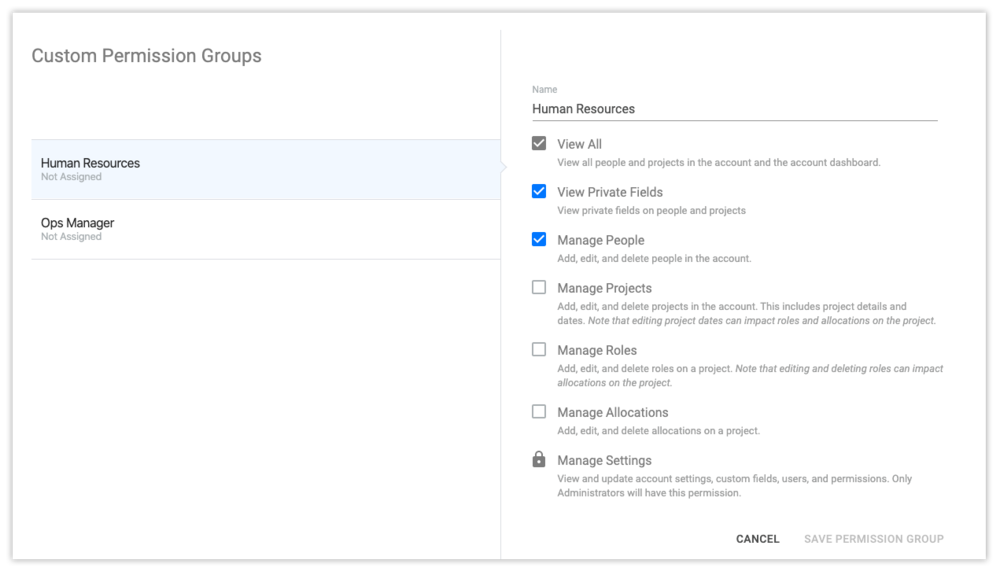The image size is (1000, 575).
Task: Enable the Manage Projects checkbox
Action: (539, 288)
